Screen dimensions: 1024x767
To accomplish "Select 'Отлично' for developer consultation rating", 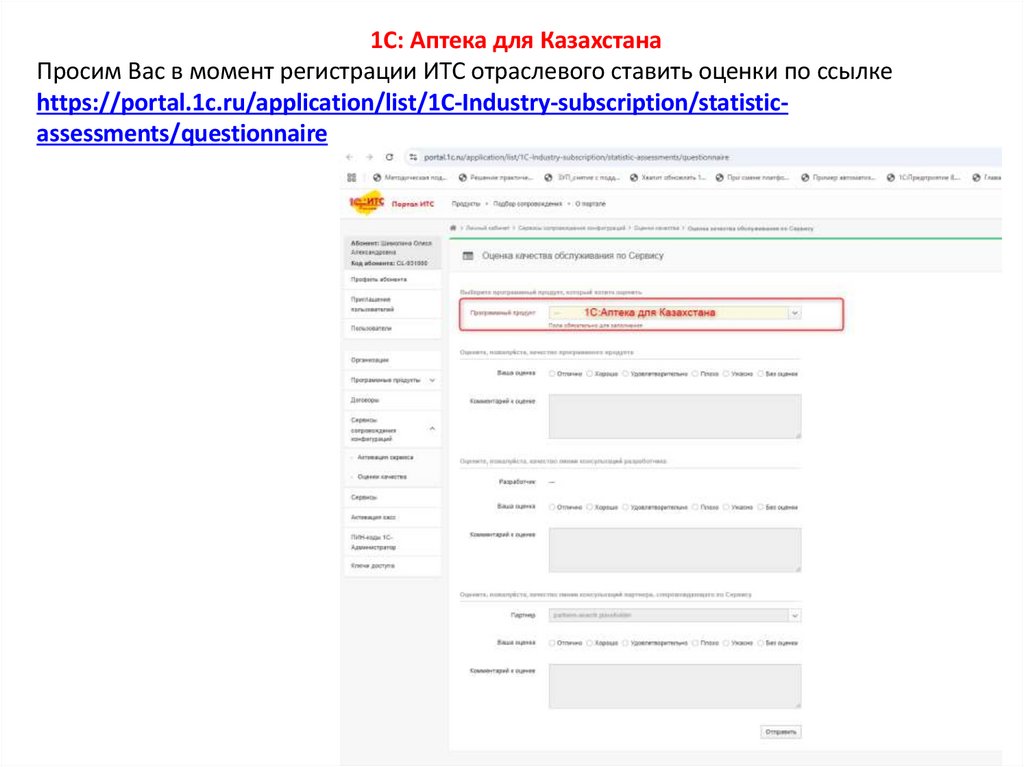I will click(552, 508).
